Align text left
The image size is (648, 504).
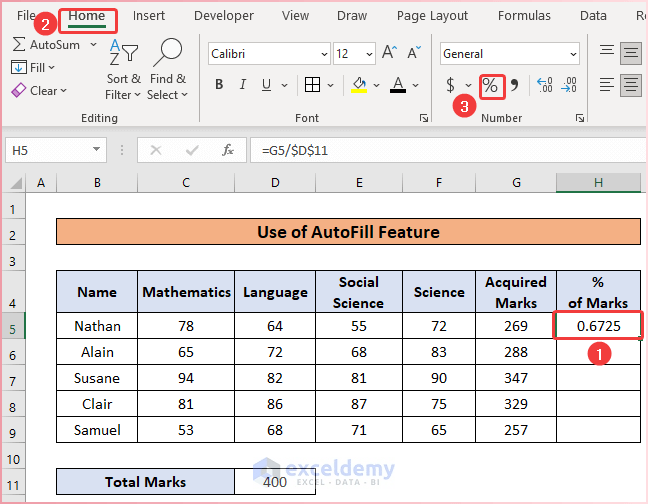coord(607,85)
